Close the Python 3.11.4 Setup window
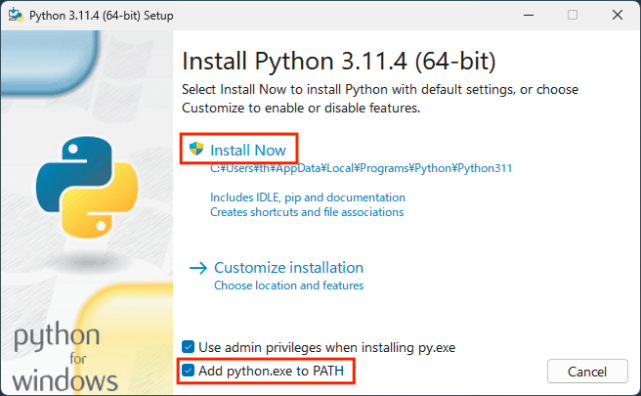641x396 pixels. coord(617,15)
